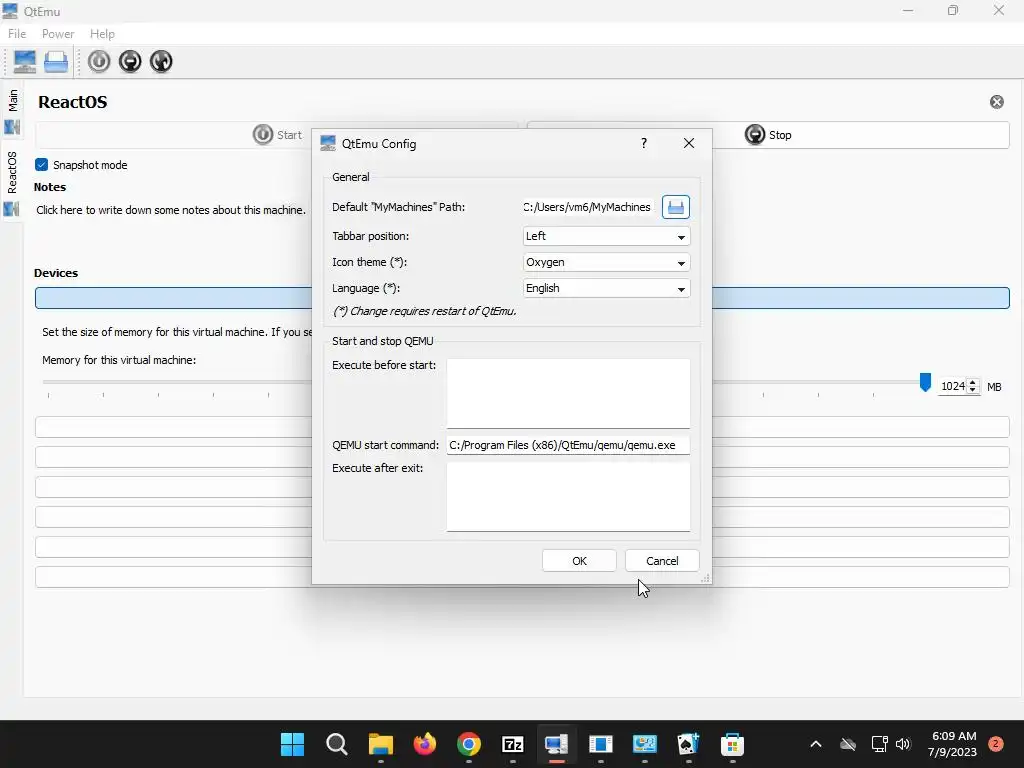Open taskbar Search
The height and width of the screenshot is (768, 1024).
click(x=336, y=744)
